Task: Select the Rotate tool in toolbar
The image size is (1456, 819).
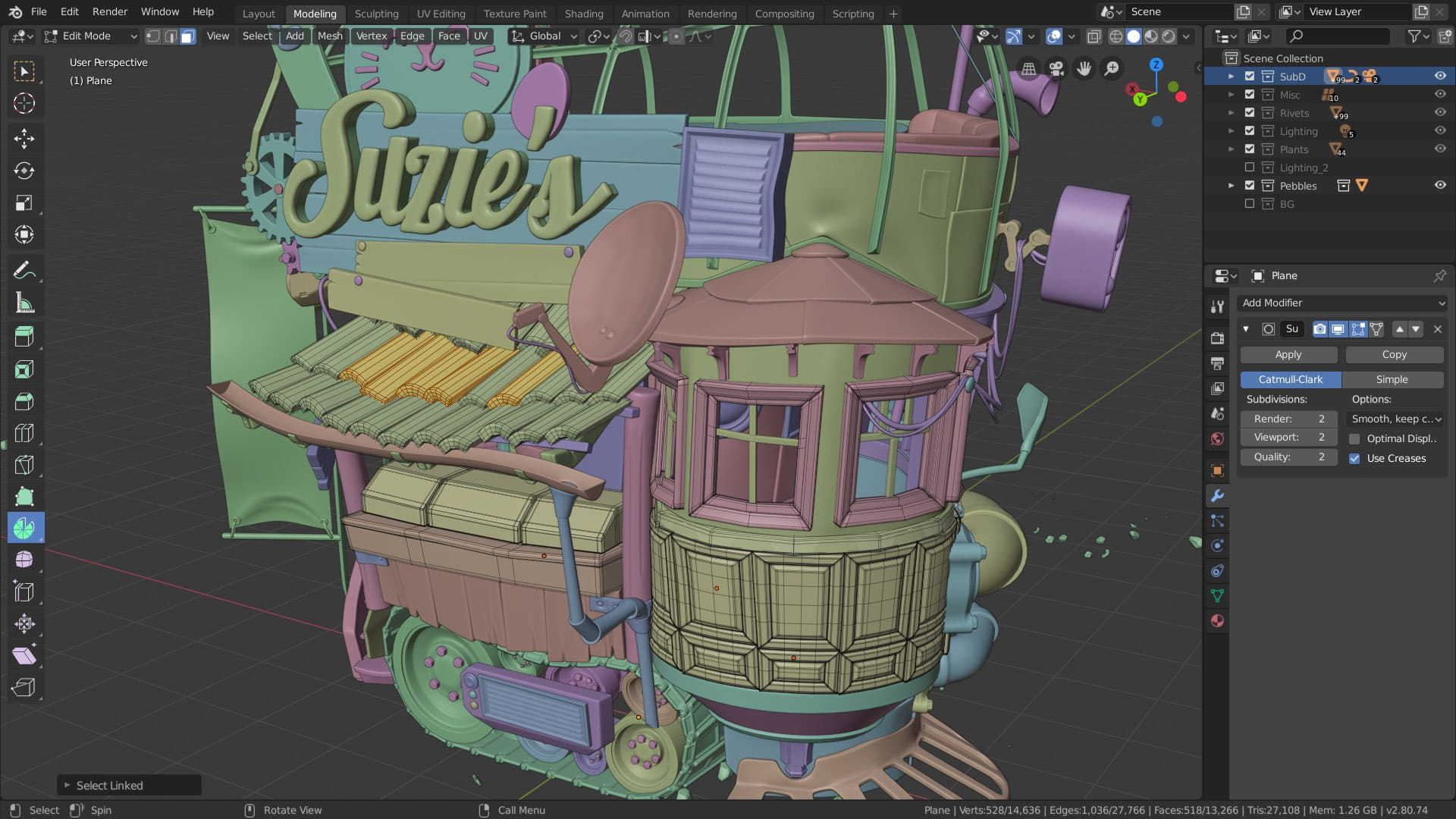Action: pos(24,170)
